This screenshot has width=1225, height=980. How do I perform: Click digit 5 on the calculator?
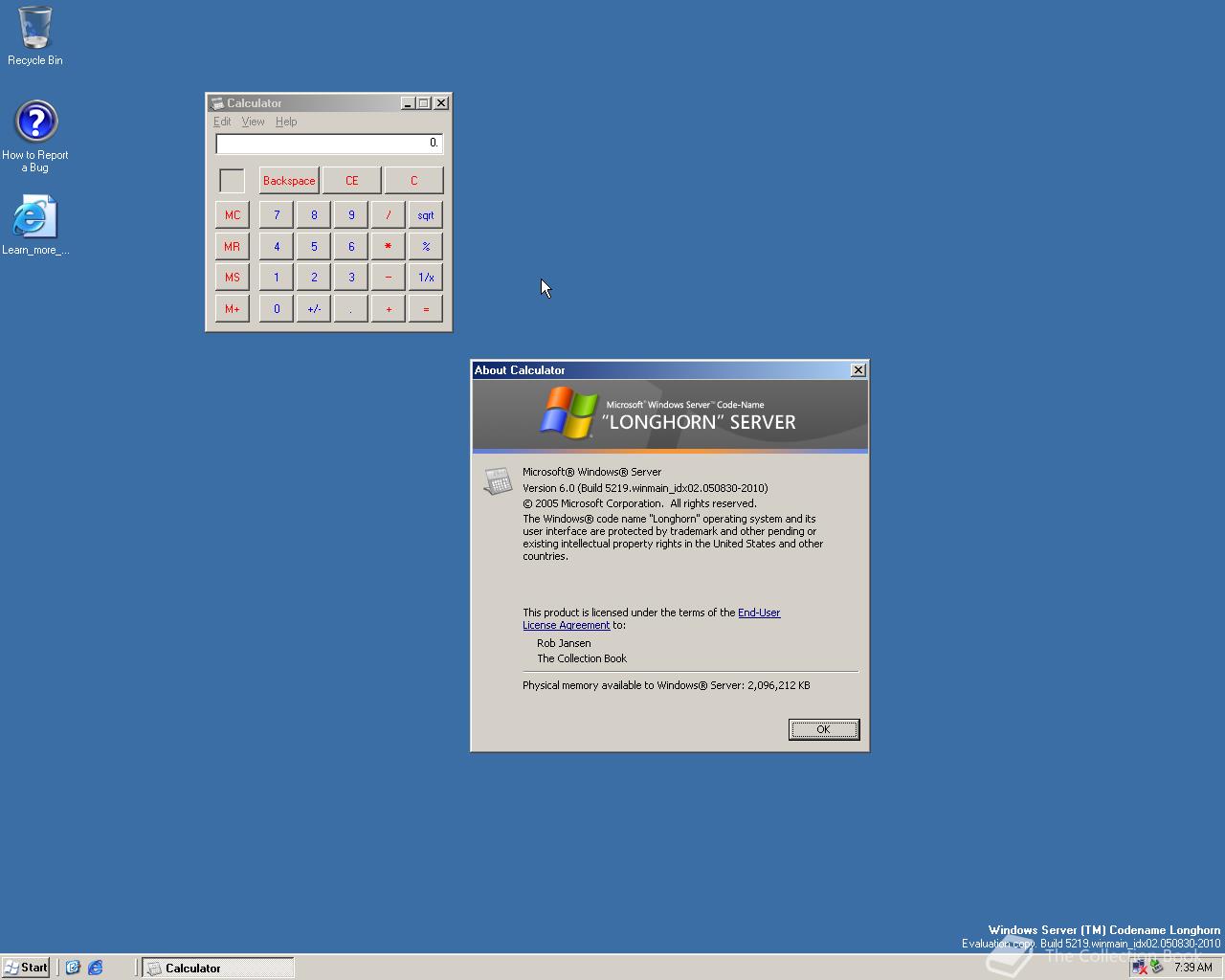(314, 246)
